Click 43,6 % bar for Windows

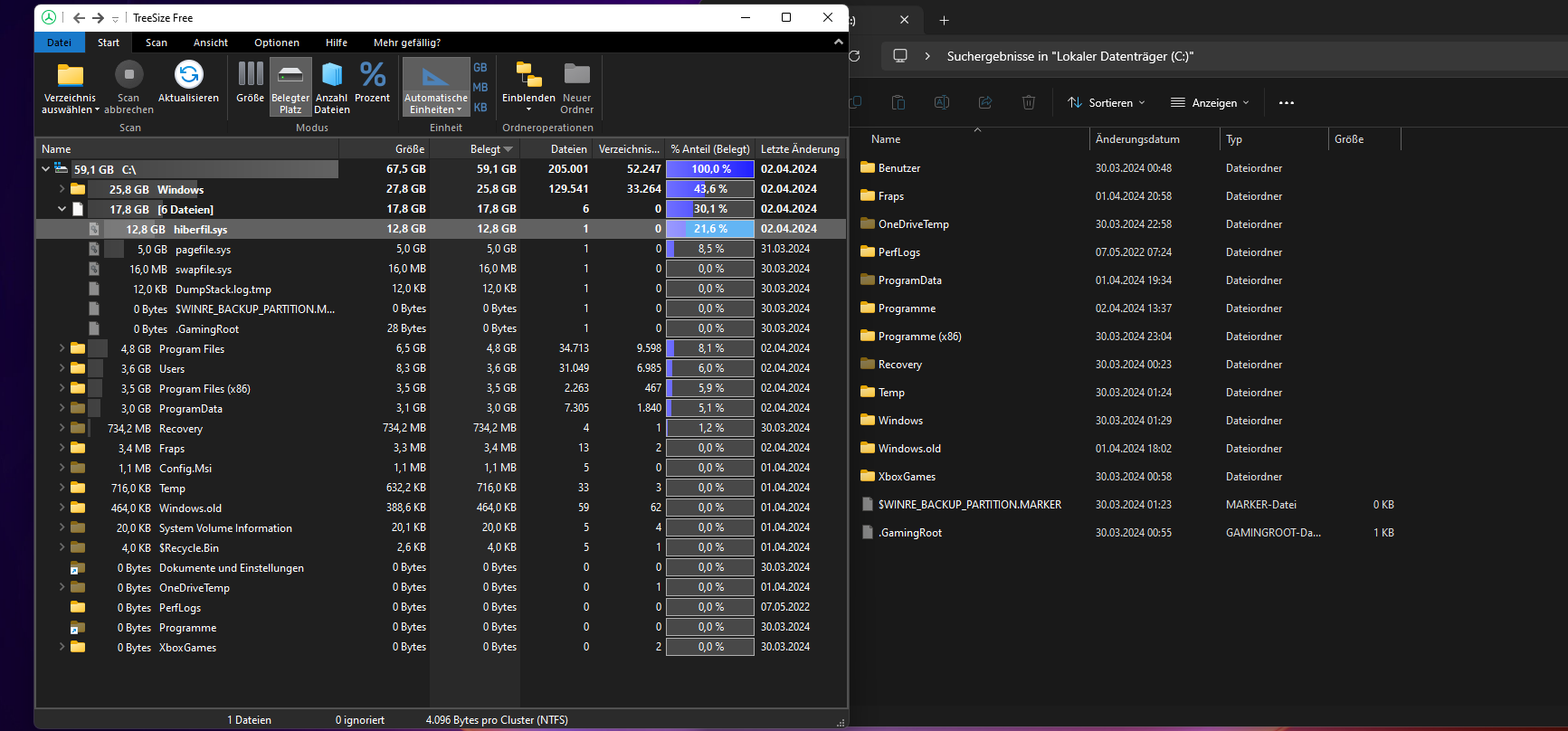point(710,189)
